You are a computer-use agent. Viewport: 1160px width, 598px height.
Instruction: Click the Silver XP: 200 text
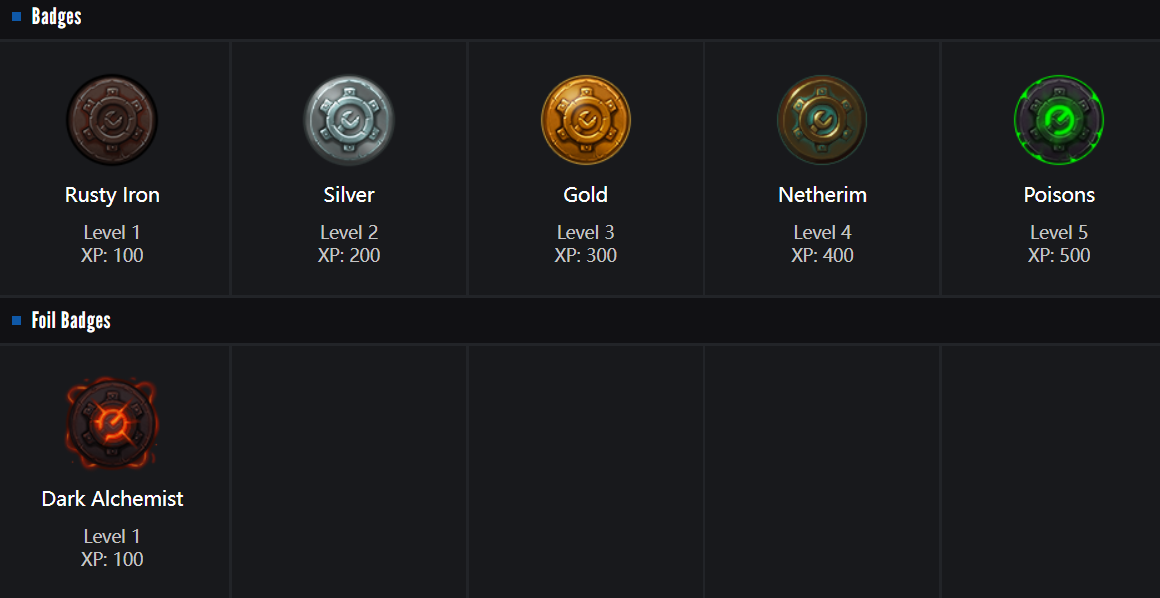pos(349,256)
